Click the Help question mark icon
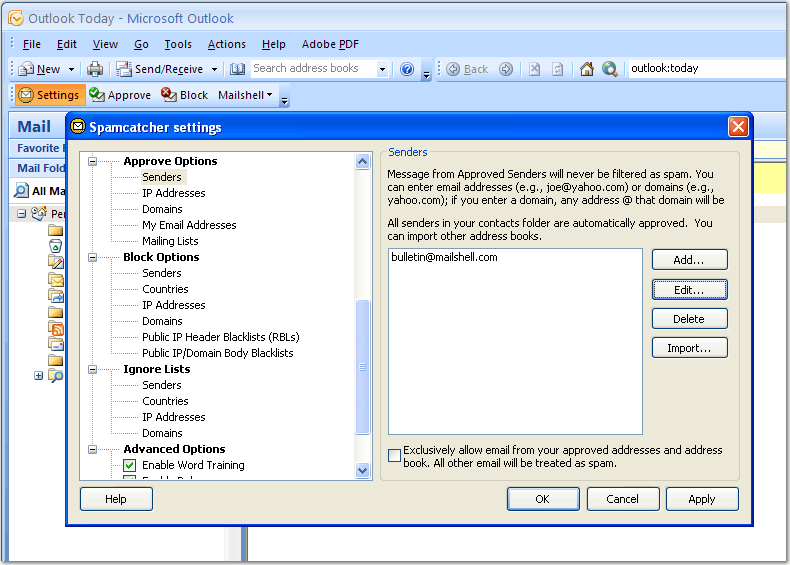The image size is (790, 565). click(x=407, y=69)
